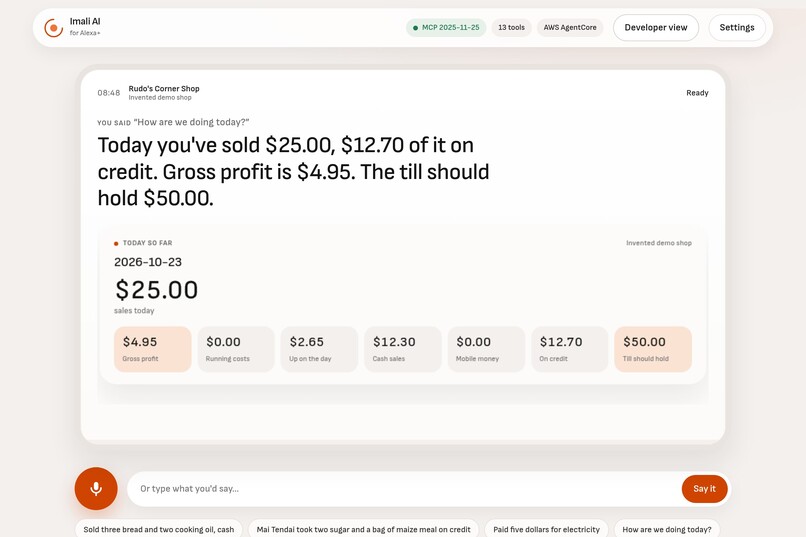Click the Say it button
806x537 pixels.
coord(704,489)
